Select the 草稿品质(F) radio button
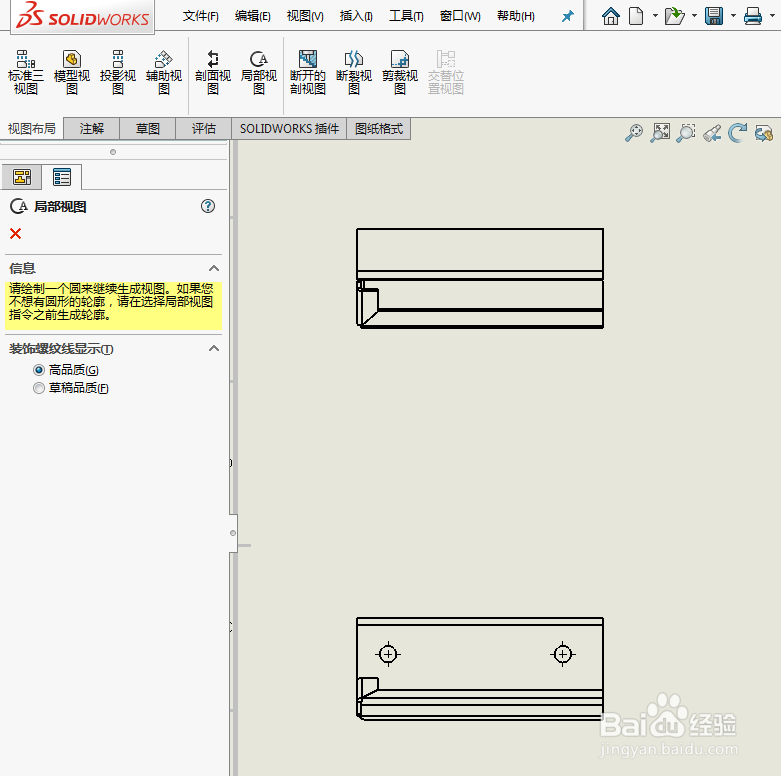 click(39, 388)
